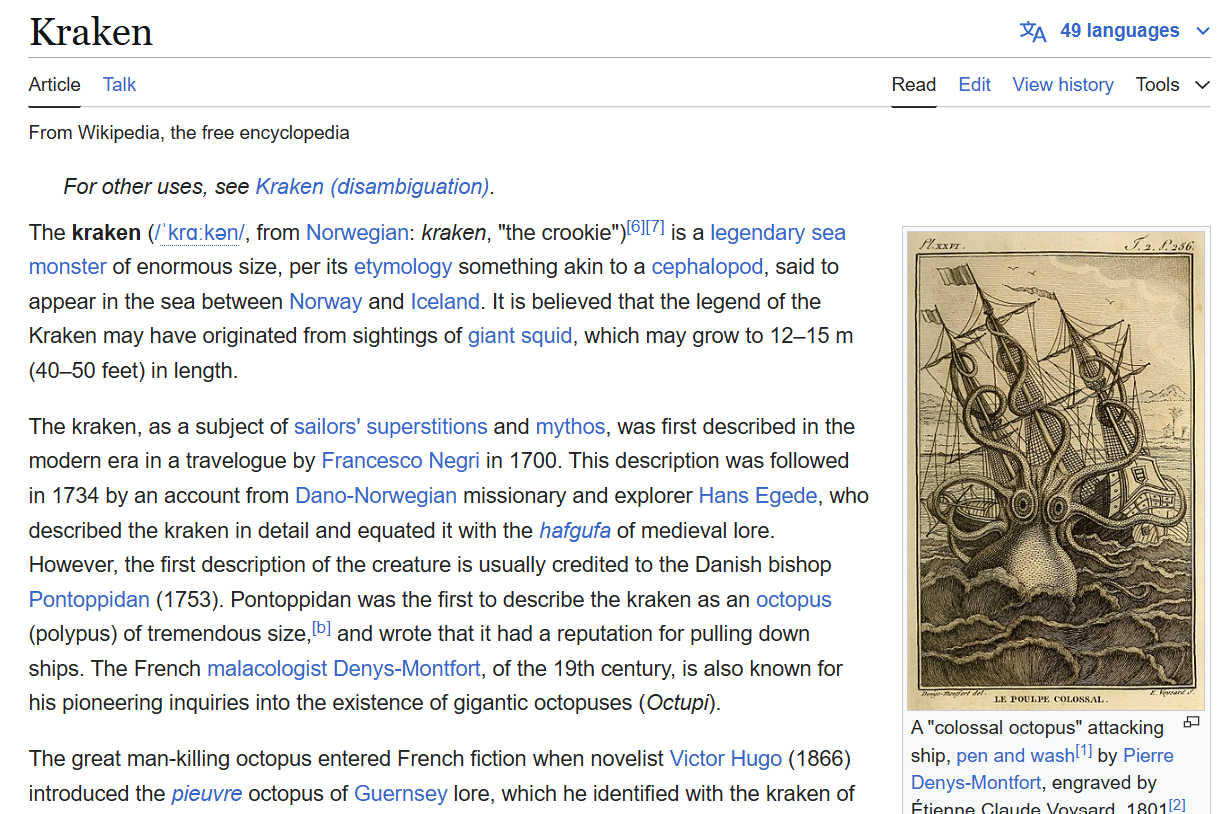Open the Dano-Norwegian link
Image resolution: width=1221 pixels, height=814 pixels.
coord(376,496)
